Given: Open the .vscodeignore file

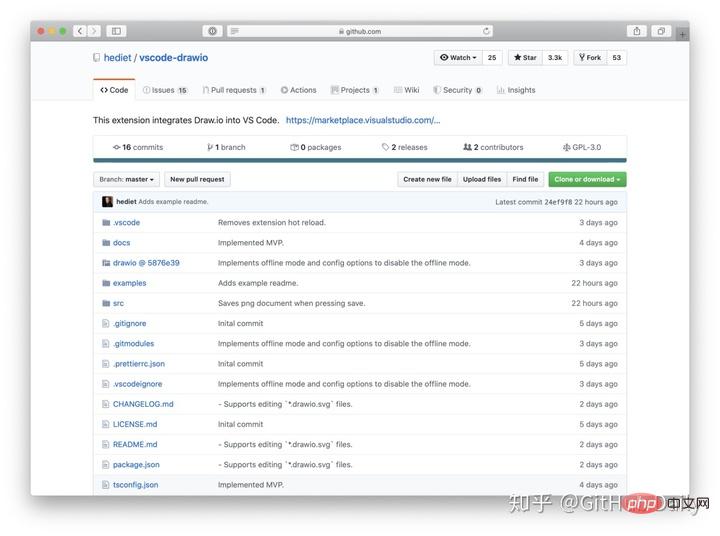Looking at the screenshot, I should tap(137, 384).
